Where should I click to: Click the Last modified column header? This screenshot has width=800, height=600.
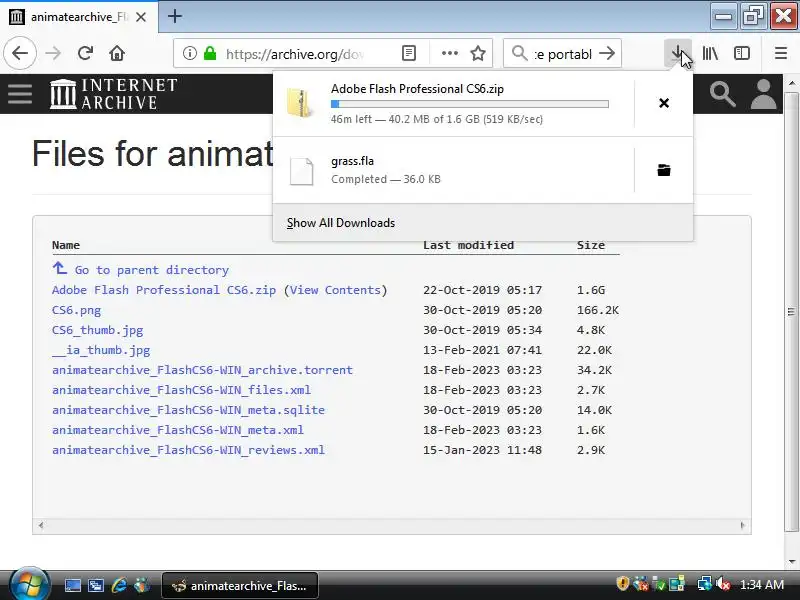[x=468, y=245]
